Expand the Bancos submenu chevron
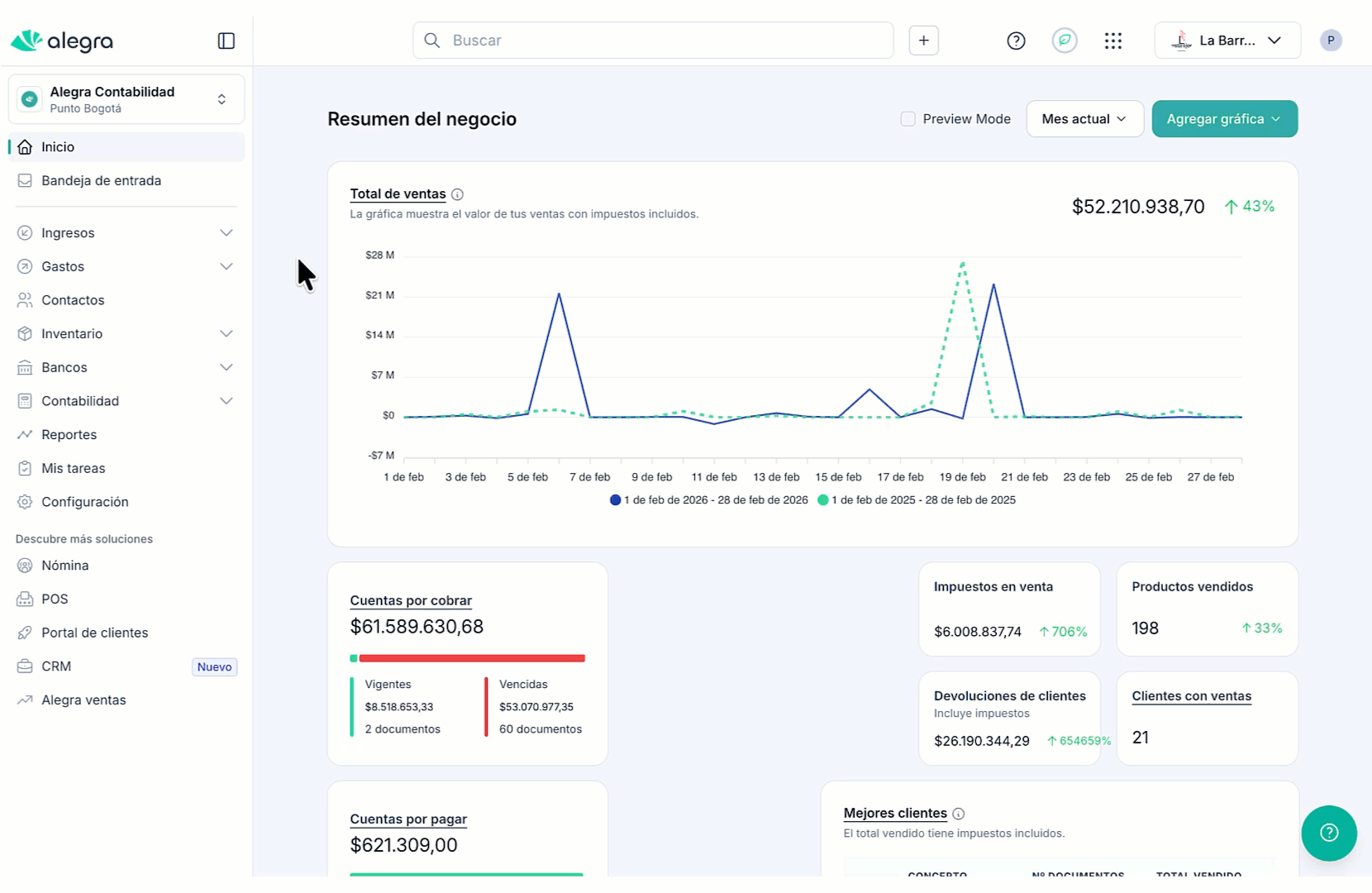Viewport: 1372px width, 893px height. 226,368
